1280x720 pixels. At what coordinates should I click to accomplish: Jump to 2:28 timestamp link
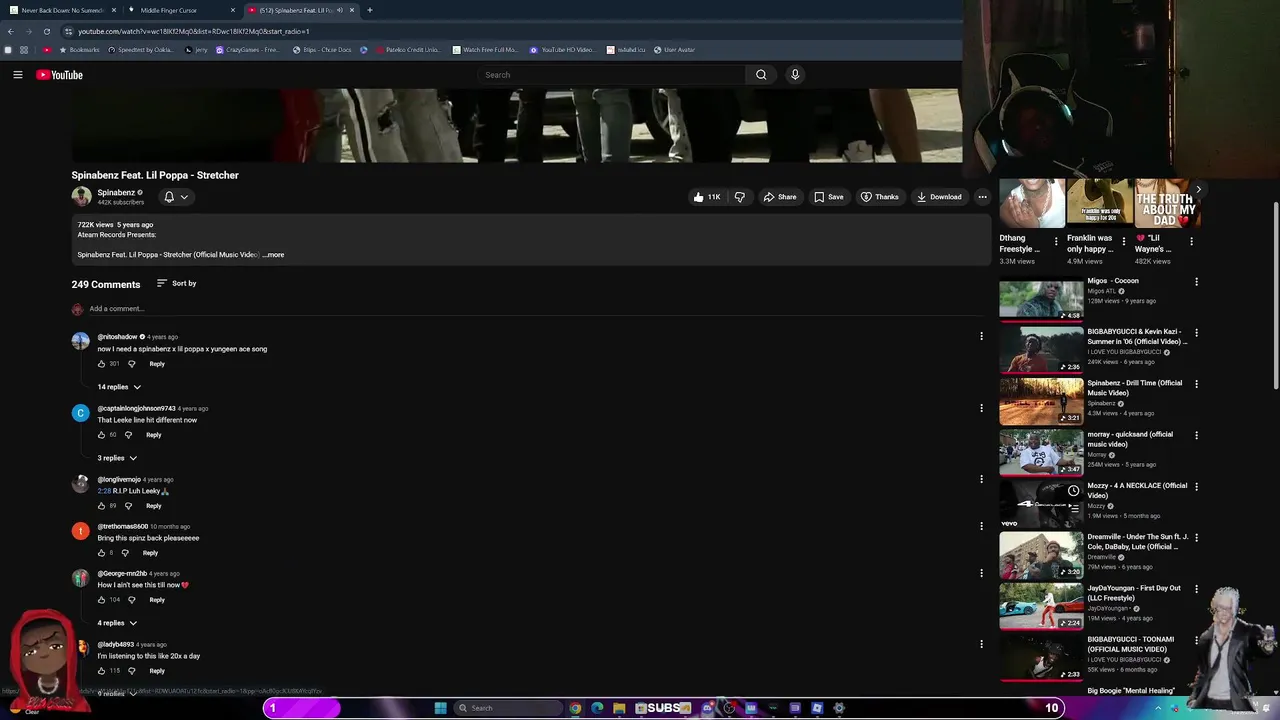tap(104, 491)
